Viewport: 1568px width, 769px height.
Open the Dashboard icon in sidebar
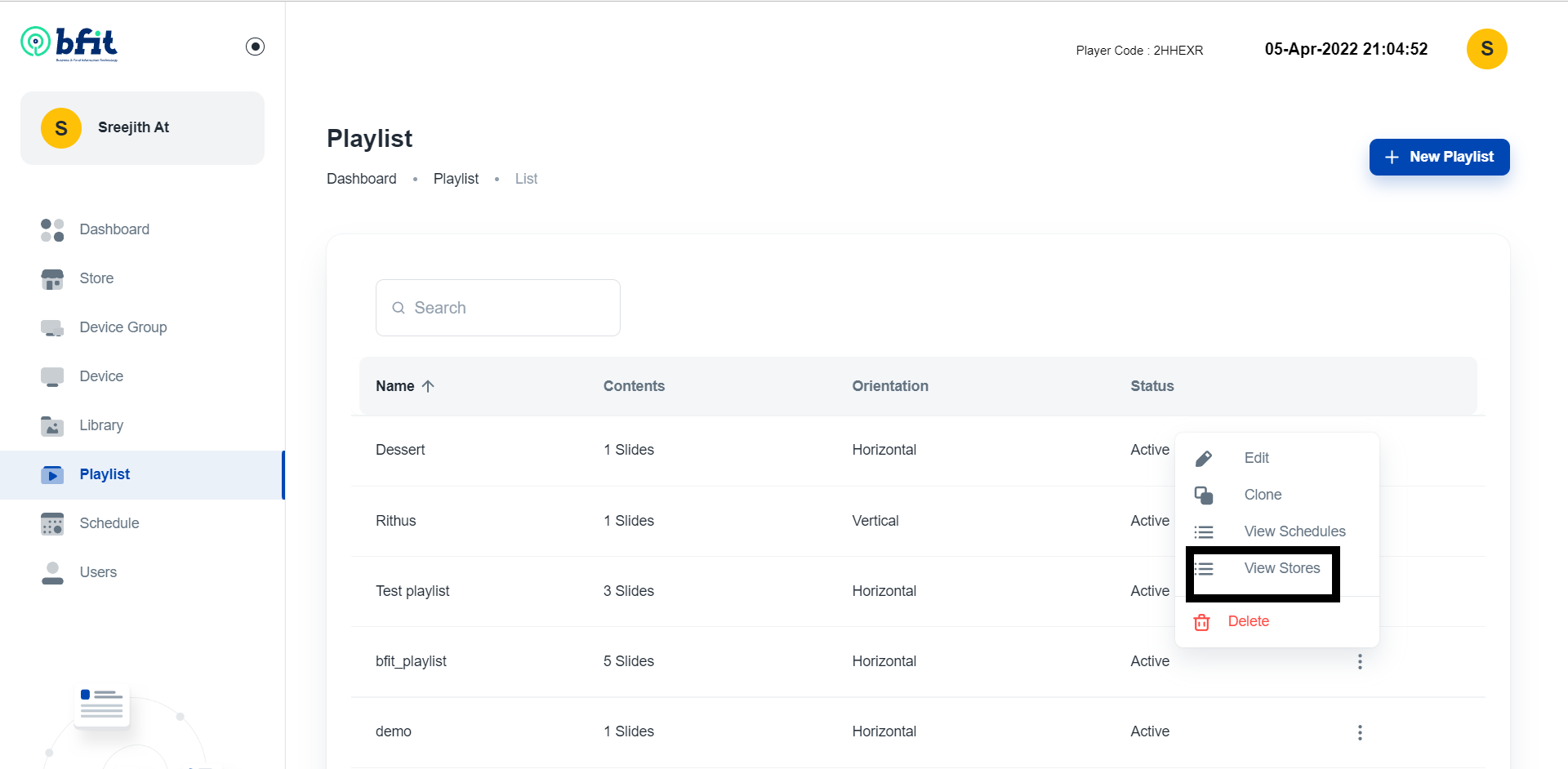[52, 229]
